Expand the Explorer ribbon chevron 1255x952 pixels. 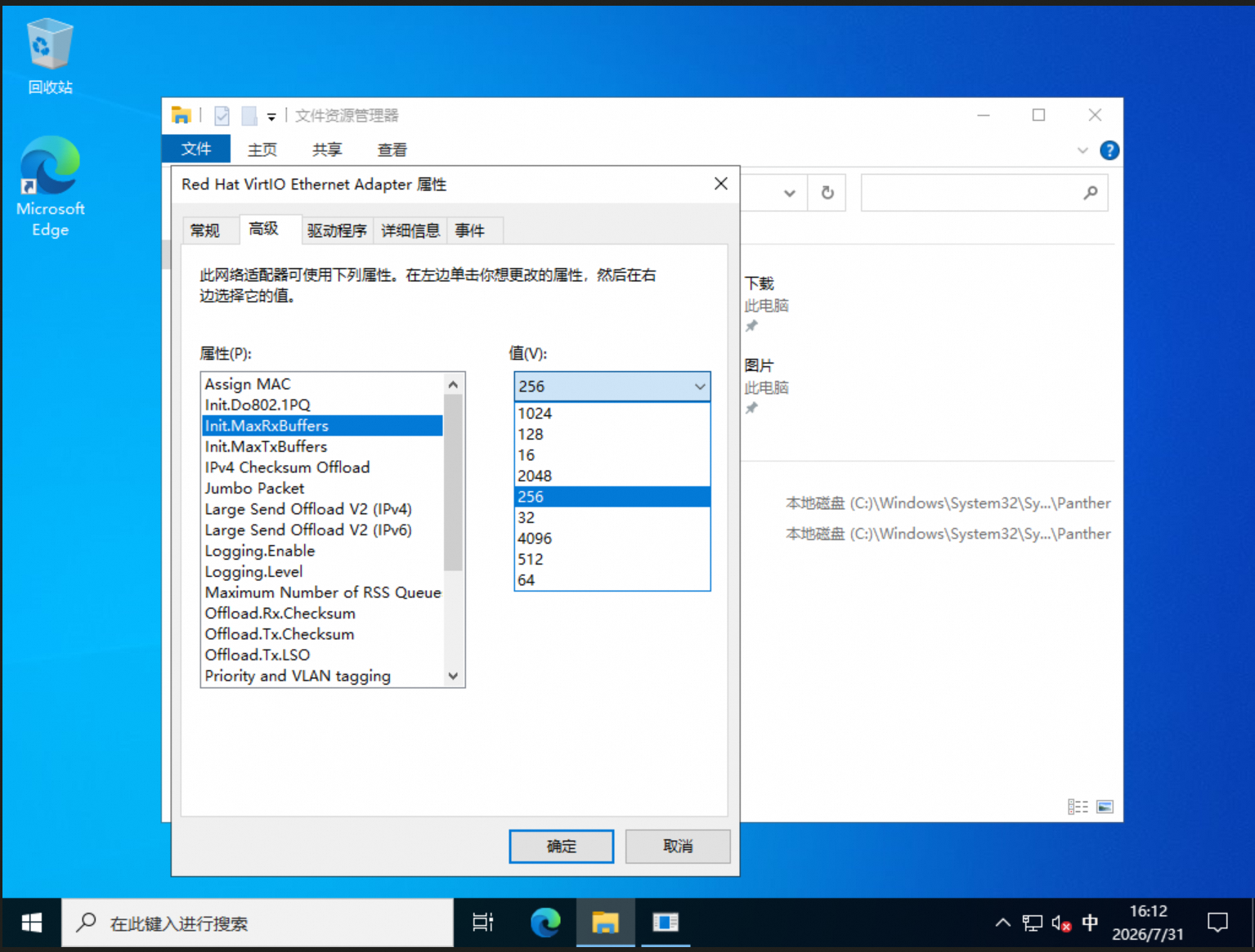pyautogui.click(x=1082, y=150)
